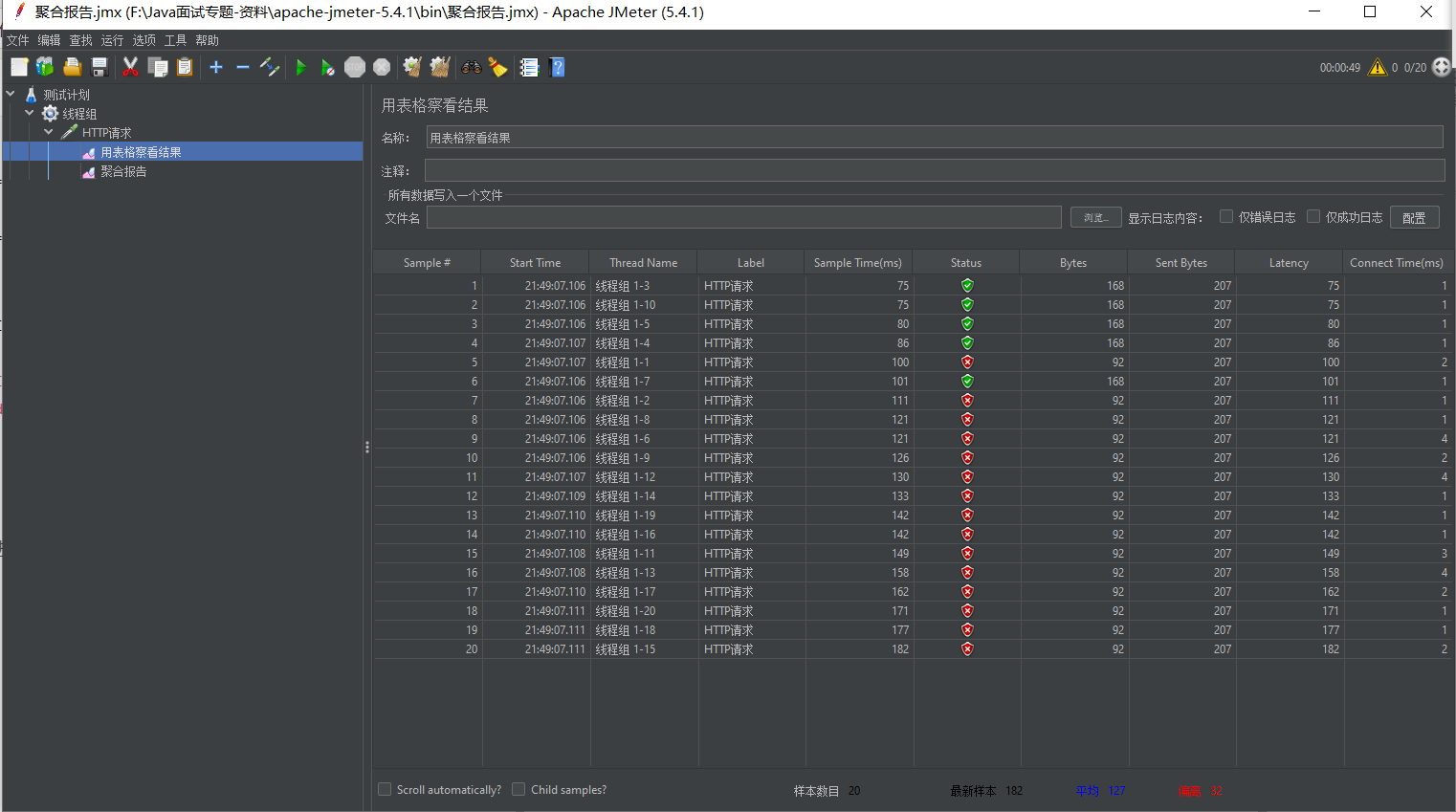Screen dimensions: 1456x812
Task: Open the Templates icon in toolbar
Action: (45, 67)
